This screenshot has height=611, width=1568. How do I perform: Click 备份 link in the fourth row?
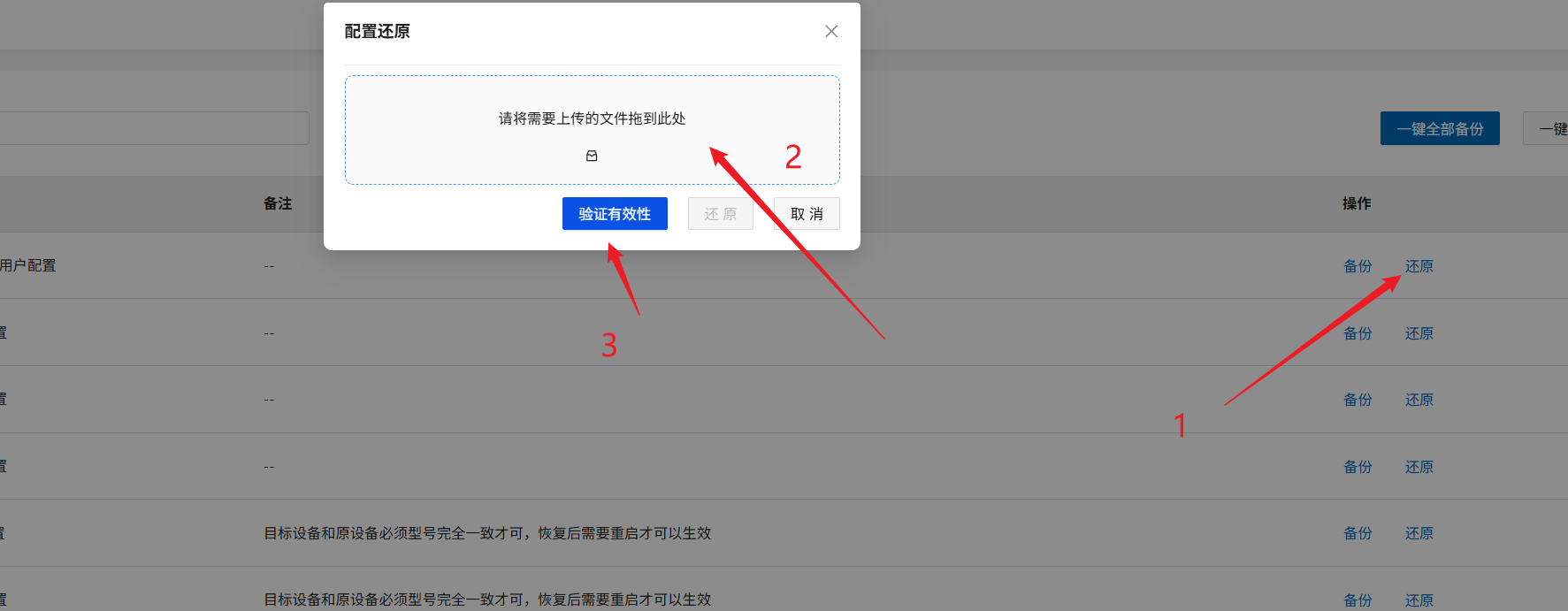click(x=1358, y=467)
